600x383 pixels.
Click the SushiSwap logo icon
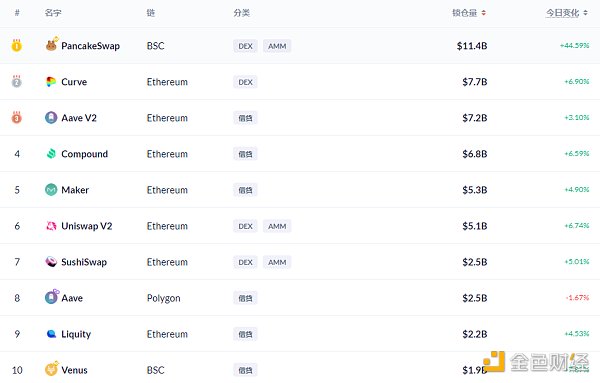point(51,262)
